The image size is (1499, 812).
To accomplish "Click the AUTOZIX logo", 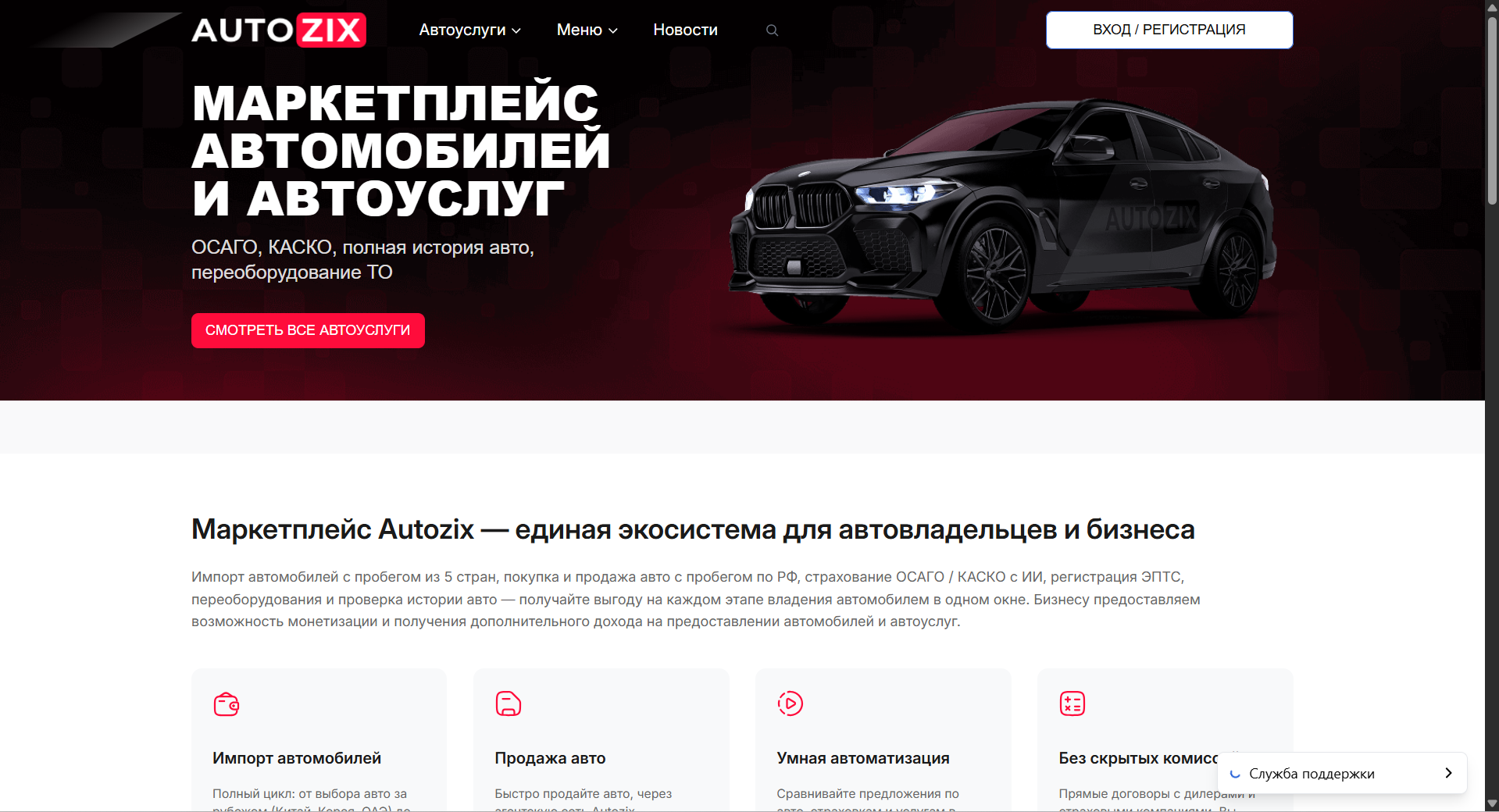I will click(x=279, y=30).
